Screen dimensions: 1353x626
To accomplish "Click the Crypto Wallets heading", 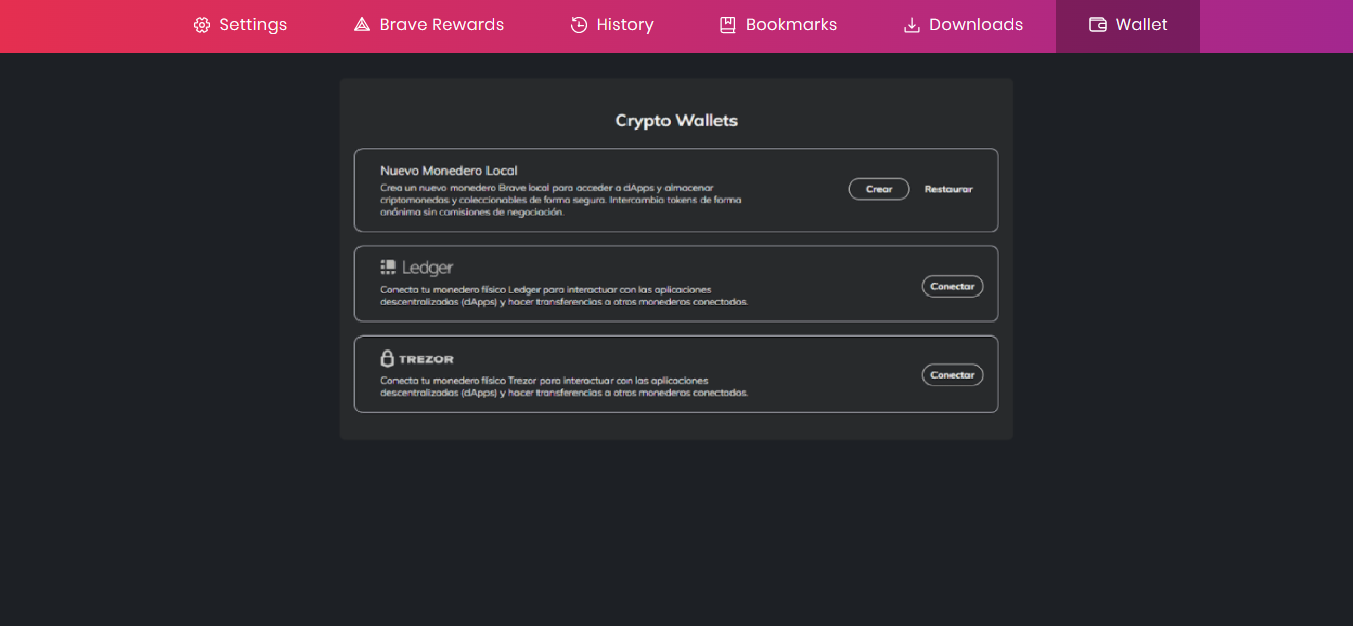I will pos(676,121).
